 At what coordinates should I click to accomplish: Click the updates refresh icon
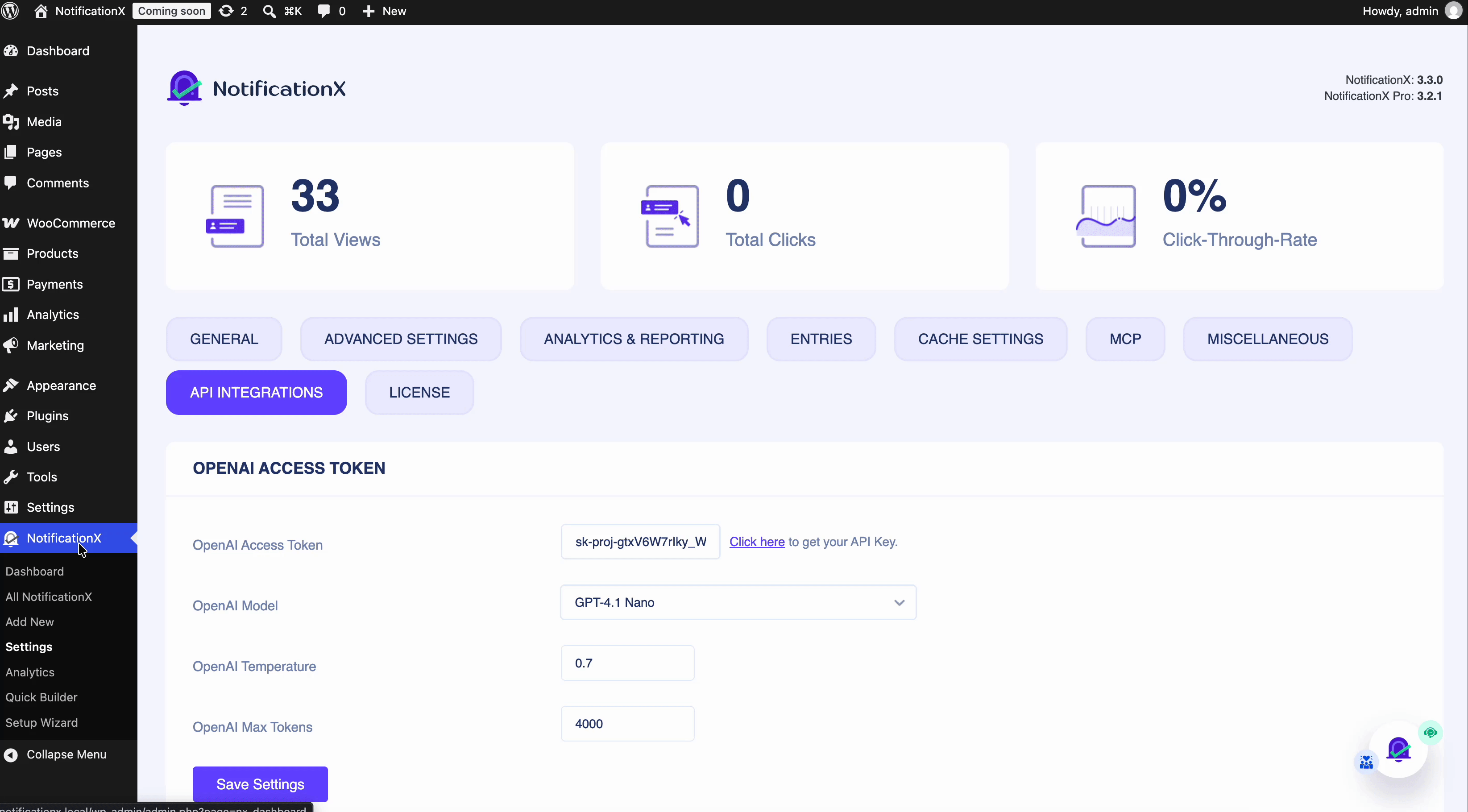226,11
